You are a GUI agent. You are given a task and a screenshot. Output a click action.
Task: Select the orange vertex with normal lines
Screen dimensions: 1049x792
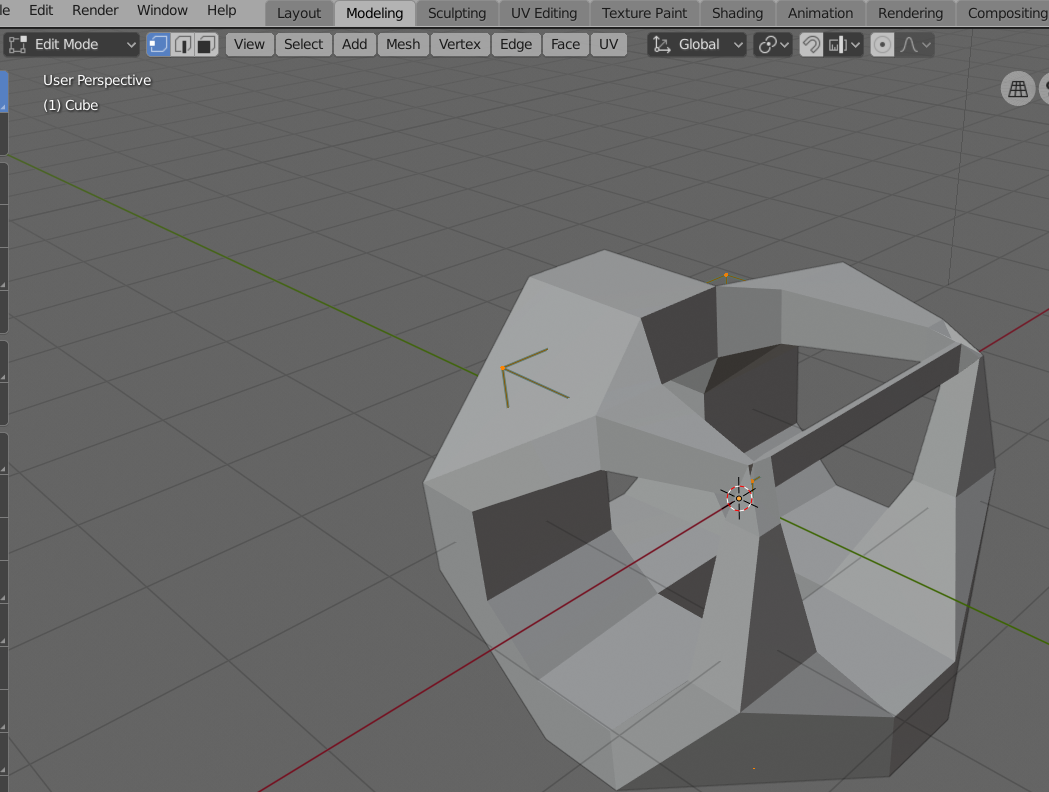pyautogui.click(x=503, y=368)
